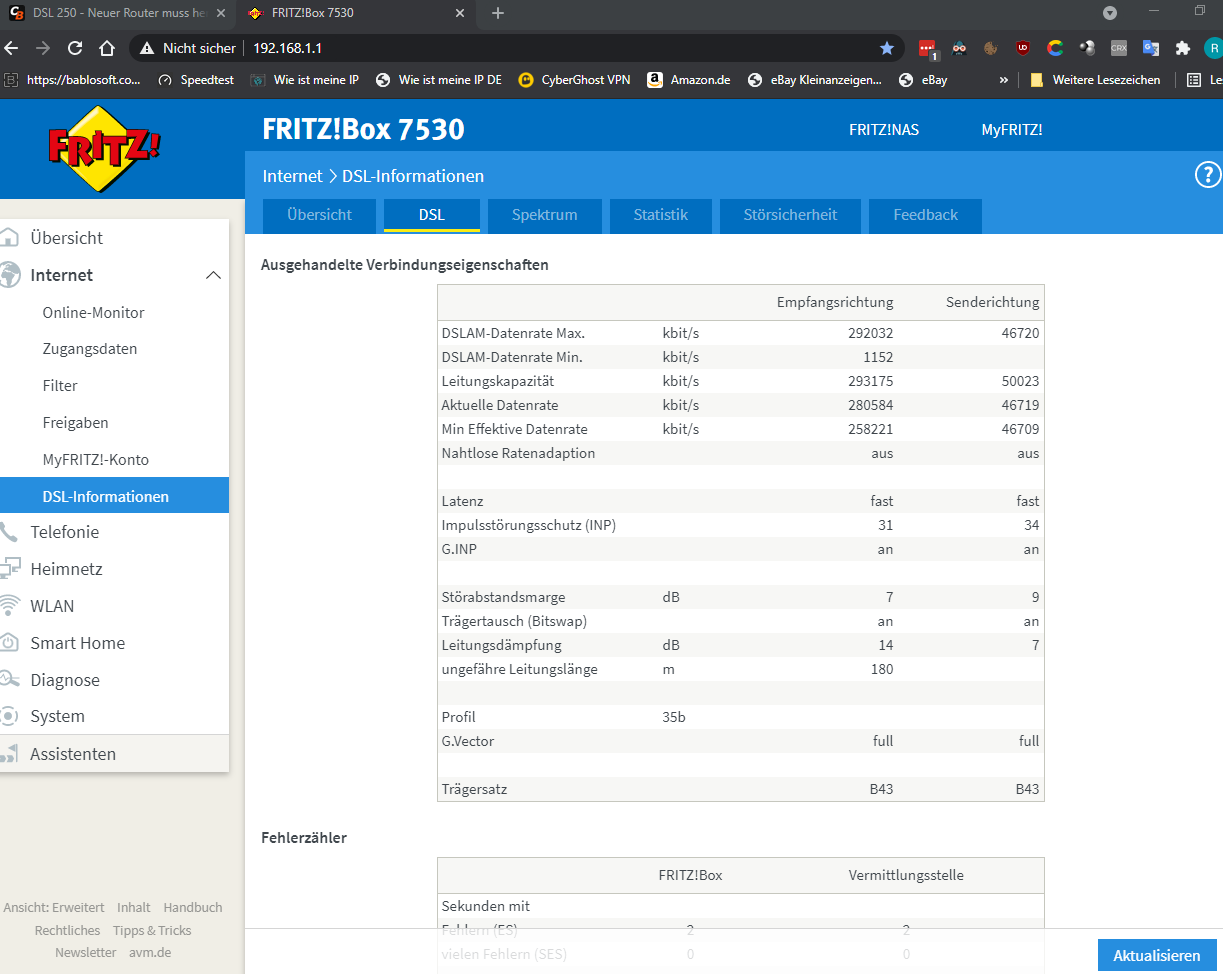Open FRITZ!NAS in the header
Viewport: 1223px width, 974px height.
(x=884, y=130)
